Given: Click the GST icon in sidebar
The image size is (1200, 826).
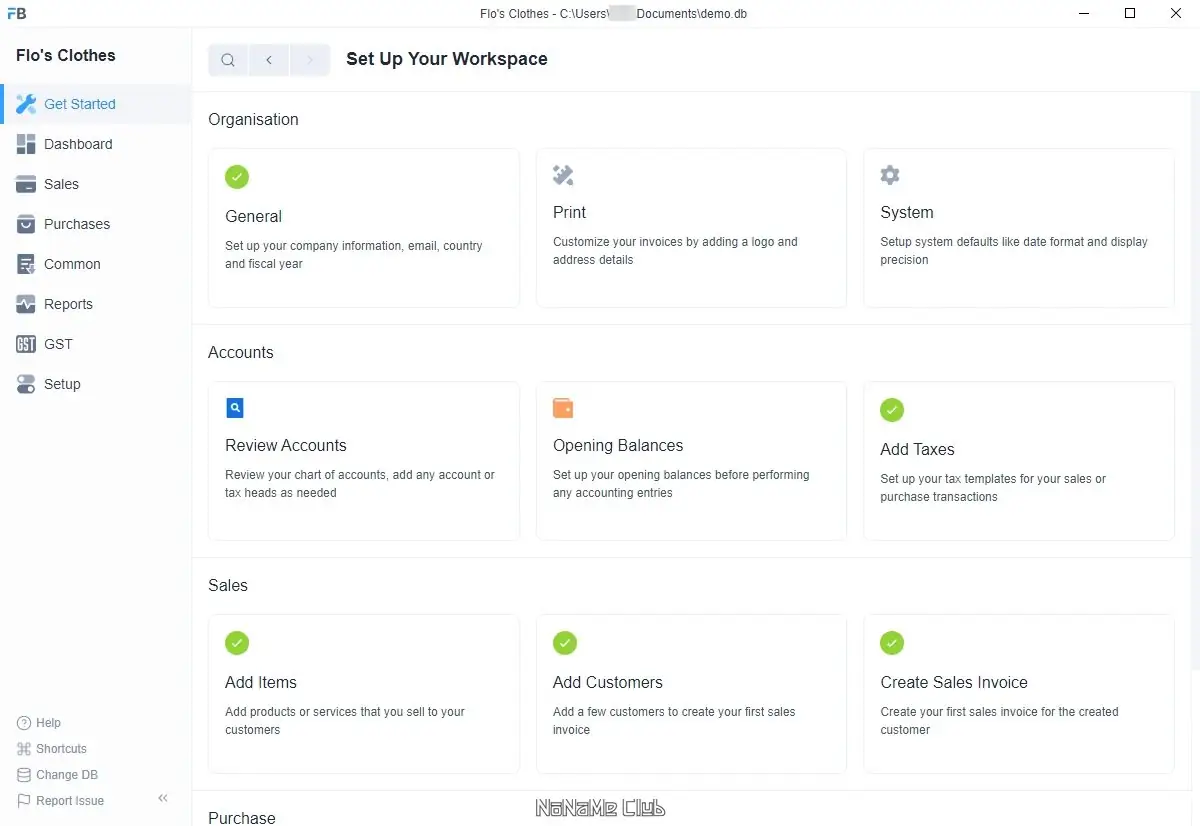Looking at the screenshot, I should pos(26,344).
